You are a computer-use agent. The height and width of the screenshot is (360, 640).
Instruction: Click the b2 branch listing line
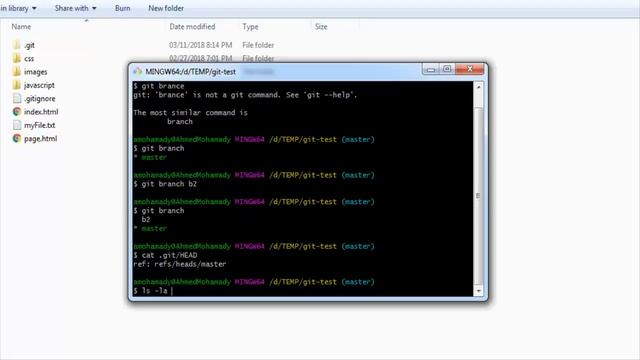click(x=146, y=220)
